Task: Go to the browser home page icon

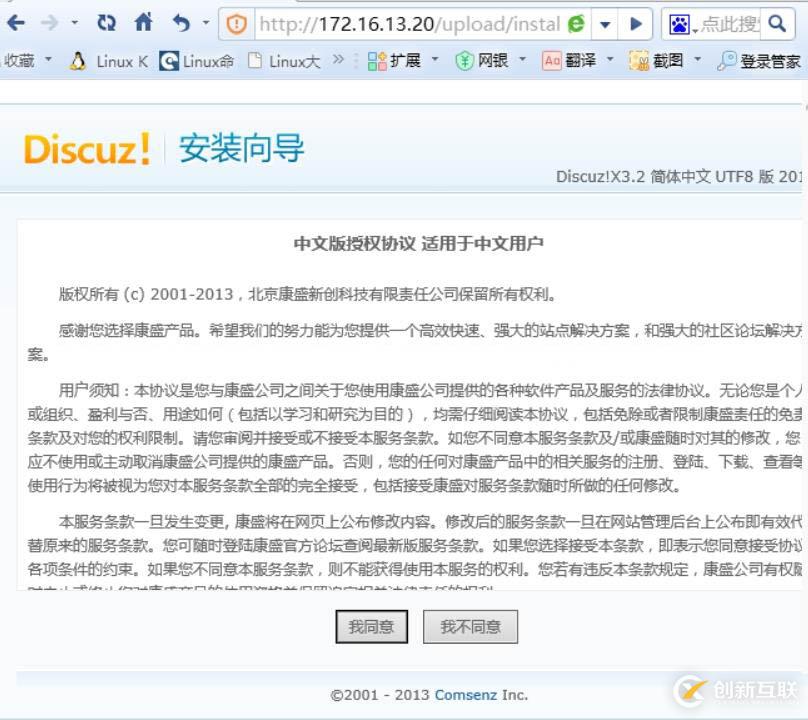Action: [x=144, y=22]
